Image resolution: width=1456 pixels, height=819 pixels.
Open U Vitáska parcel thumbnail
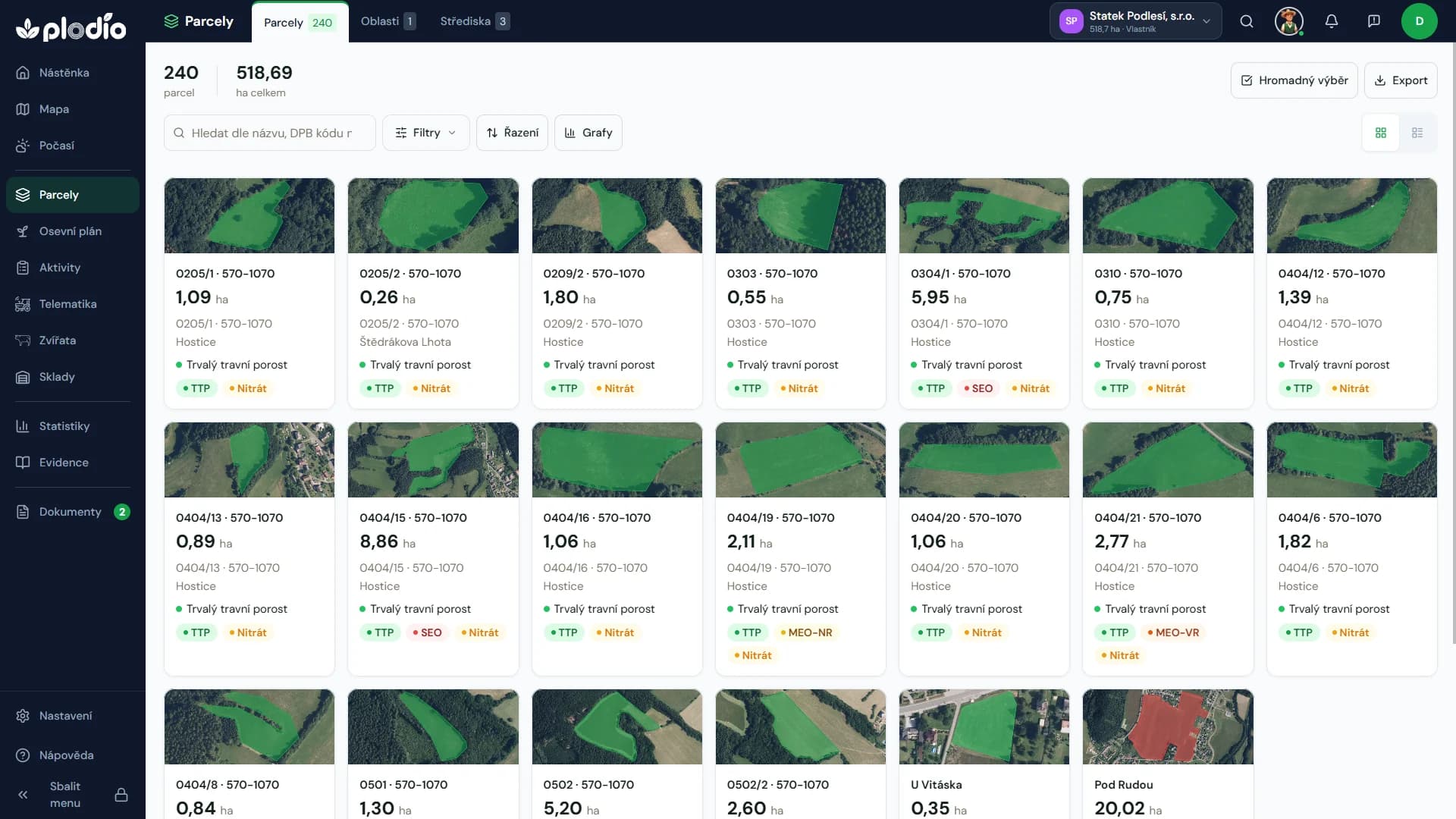point(984,726)
